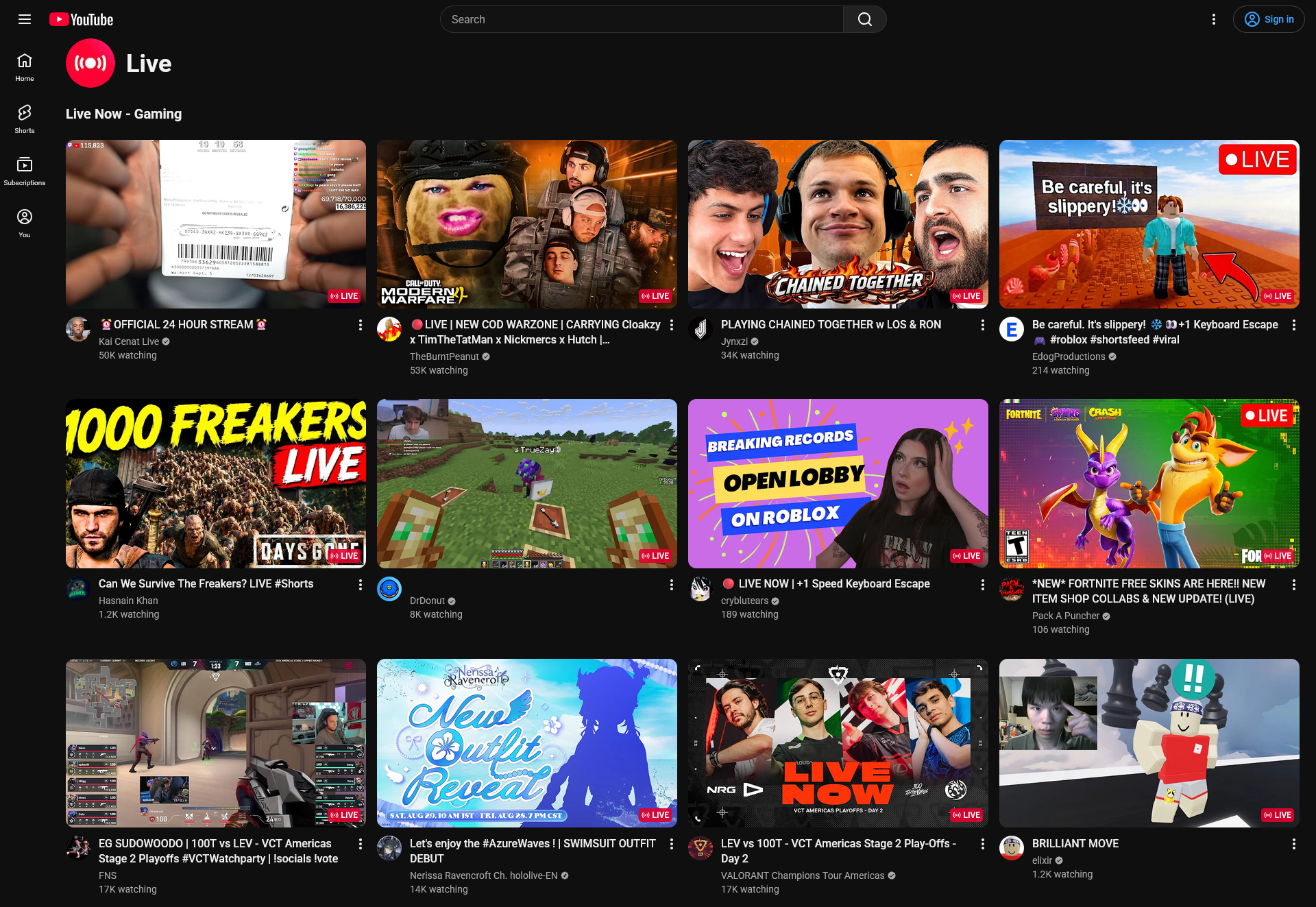Viewport: 1316px width, 907px height.
Task: Open Home in the sidebar
Action: [x=25, y=67]
